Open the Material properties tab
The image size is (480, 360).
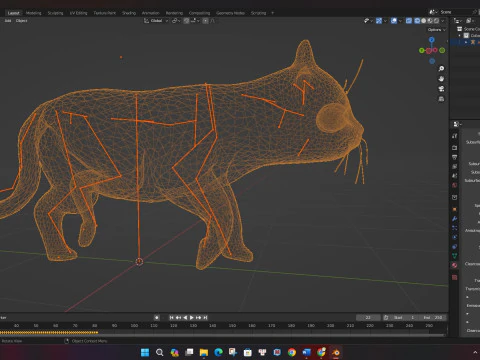[x=455, y=265]
